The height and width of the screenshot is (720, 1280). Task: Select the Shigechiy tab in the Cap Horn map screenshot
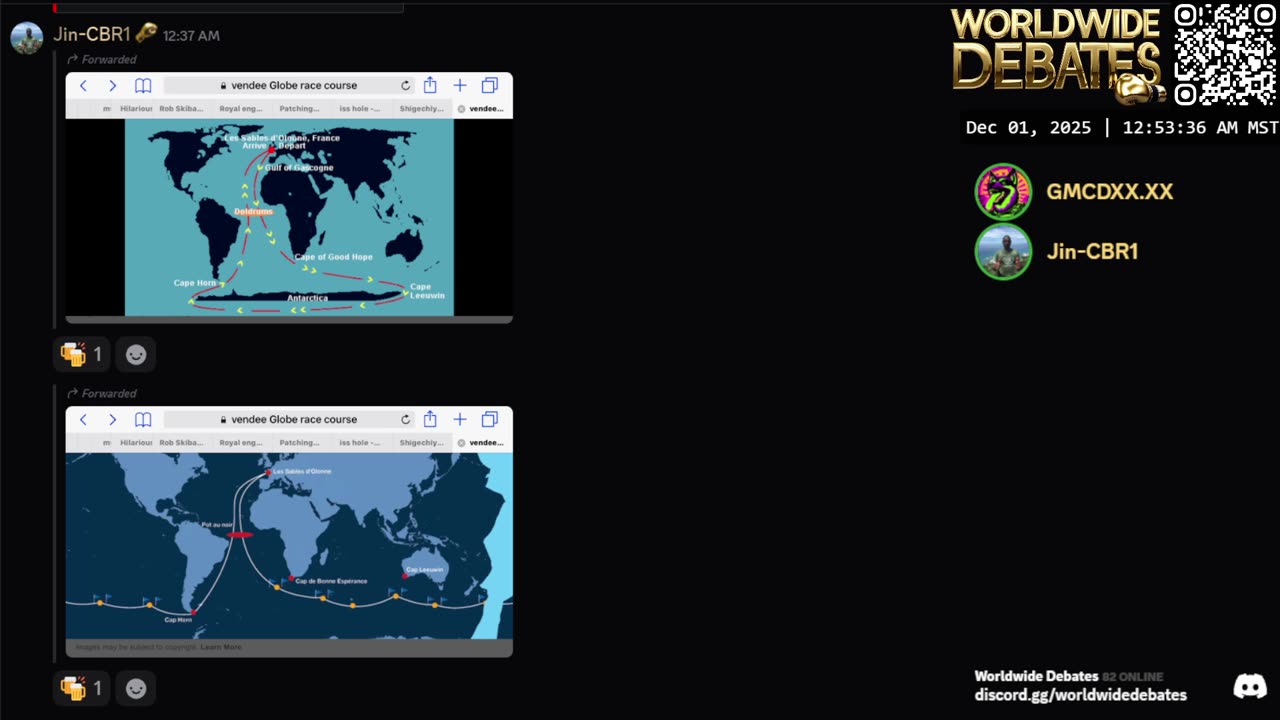coord(420,443)
